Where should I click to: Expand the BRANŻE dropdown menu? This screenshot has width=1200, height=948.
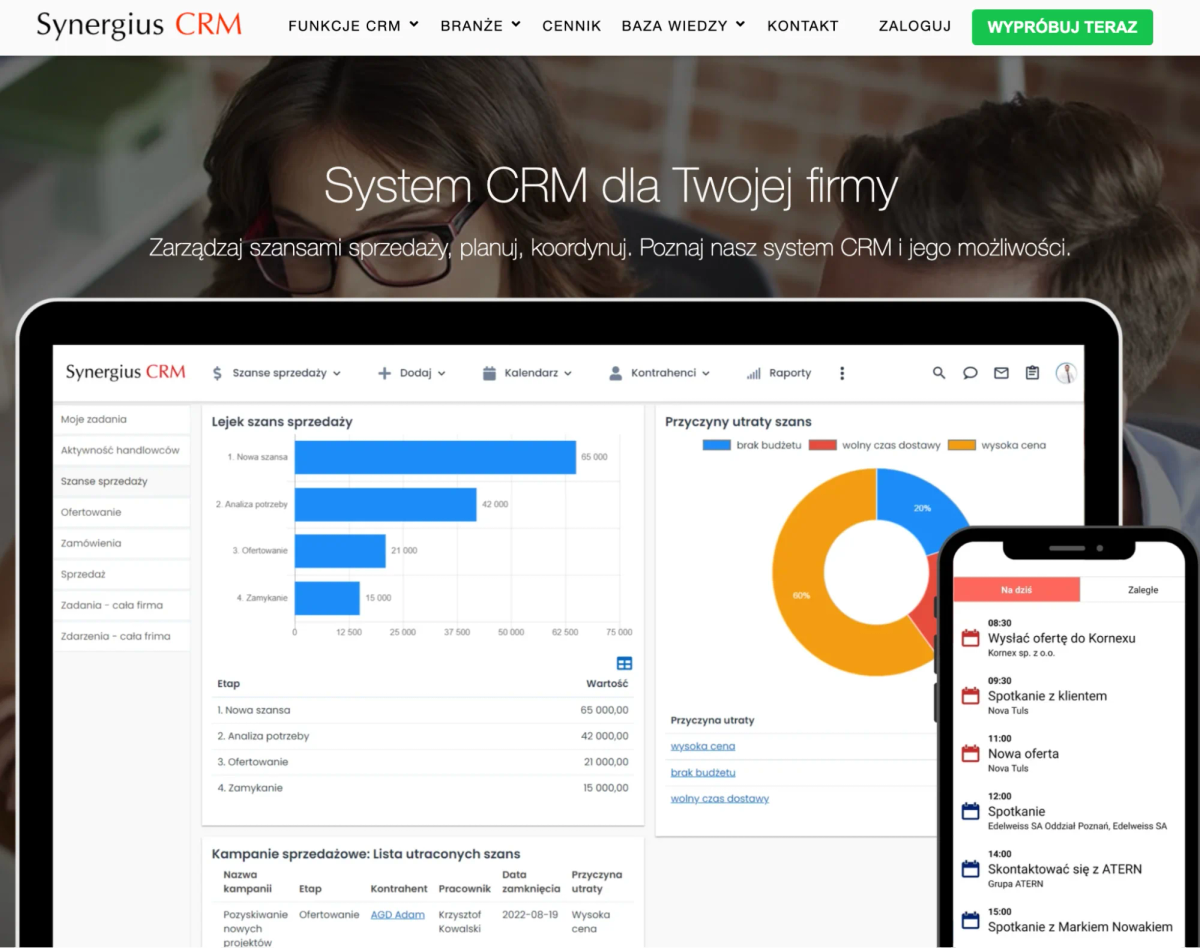pyautogui.click(x=481, y=26)
